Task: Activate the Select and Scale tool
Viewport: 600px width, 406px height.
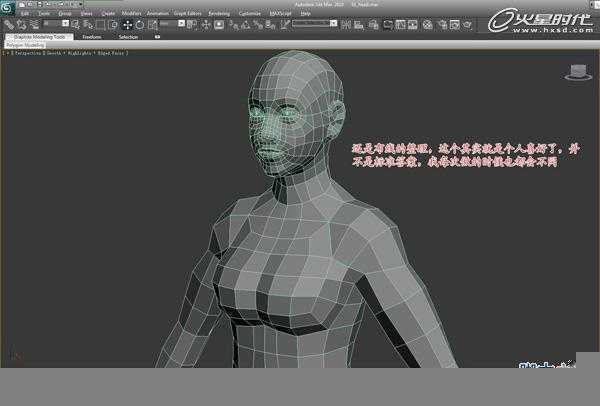Action: 153,25
